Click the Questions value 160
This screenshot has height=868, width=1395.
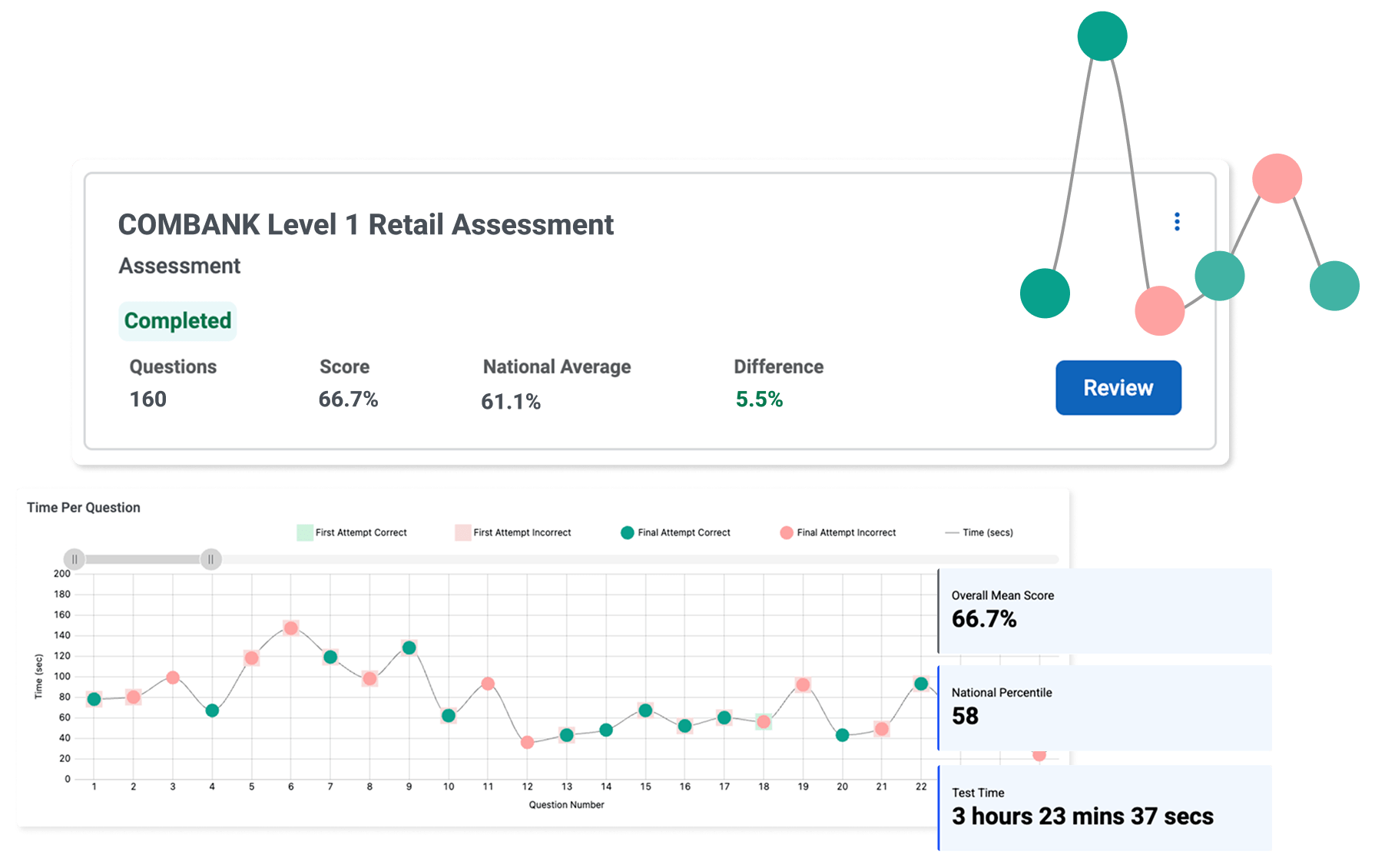[148, 399]
